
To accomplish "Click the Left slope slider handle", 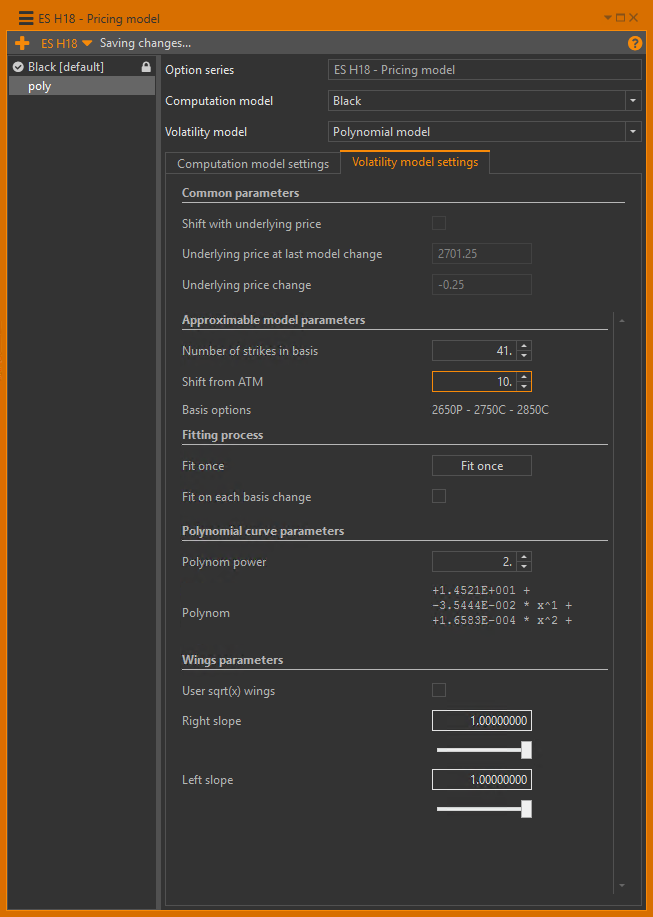I will 526,809.
